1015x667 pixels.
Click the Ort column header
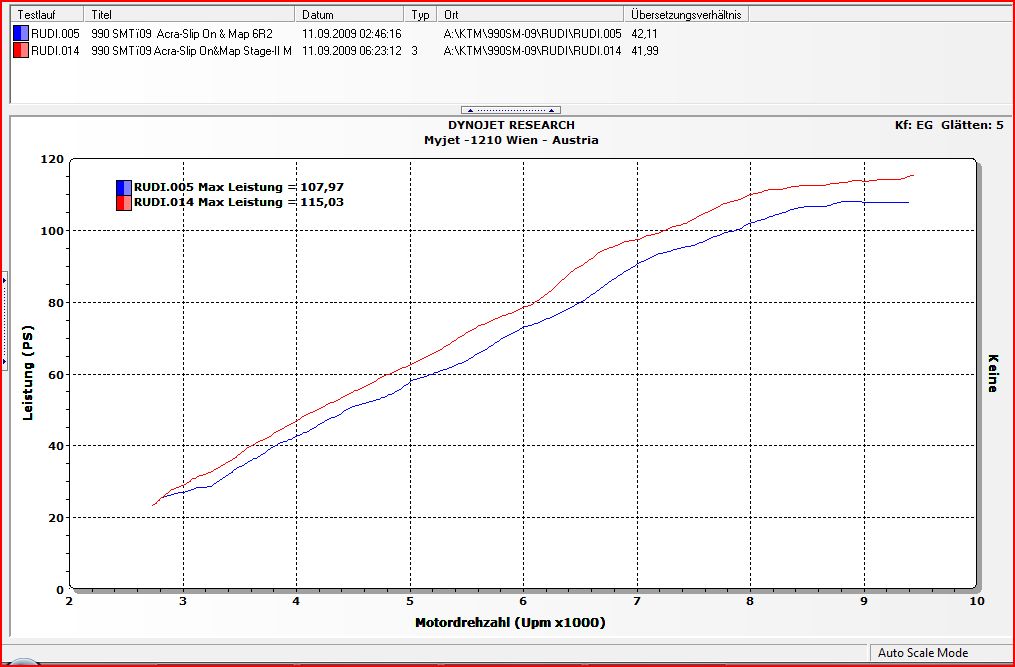pyautogui.click(x=530, y=15)
